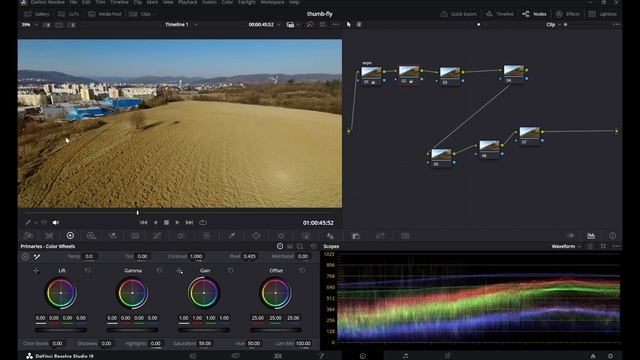
Task: Reset the Gamma color wheel
Action: click(x=159, y=270)
